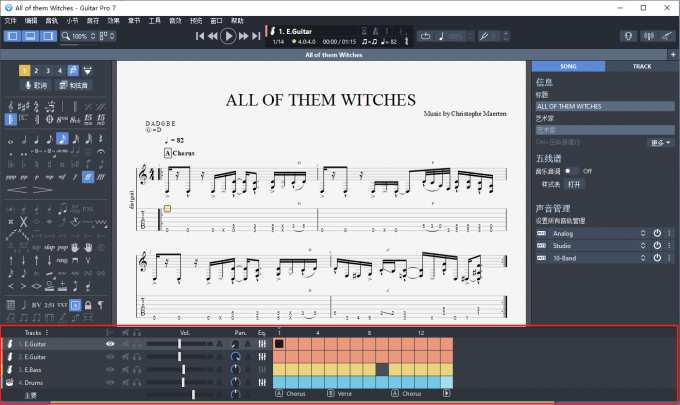Toggle the 音乐会调 concert tone switch
This screenshot has width=680, height=405.
click(570, 171)
